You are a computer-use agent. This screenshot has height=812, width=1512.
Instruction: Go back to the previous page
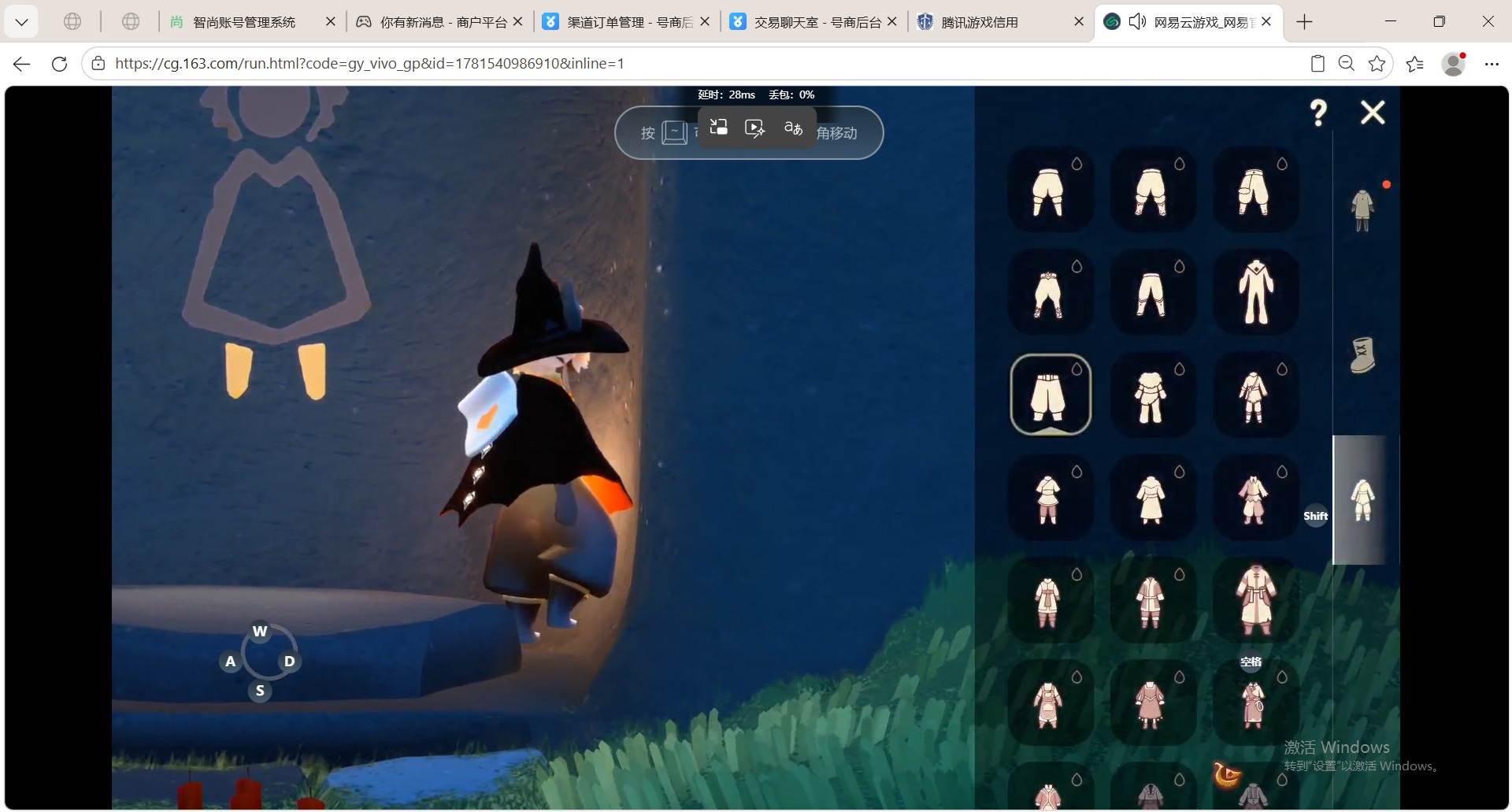click(x=22, y=64)
